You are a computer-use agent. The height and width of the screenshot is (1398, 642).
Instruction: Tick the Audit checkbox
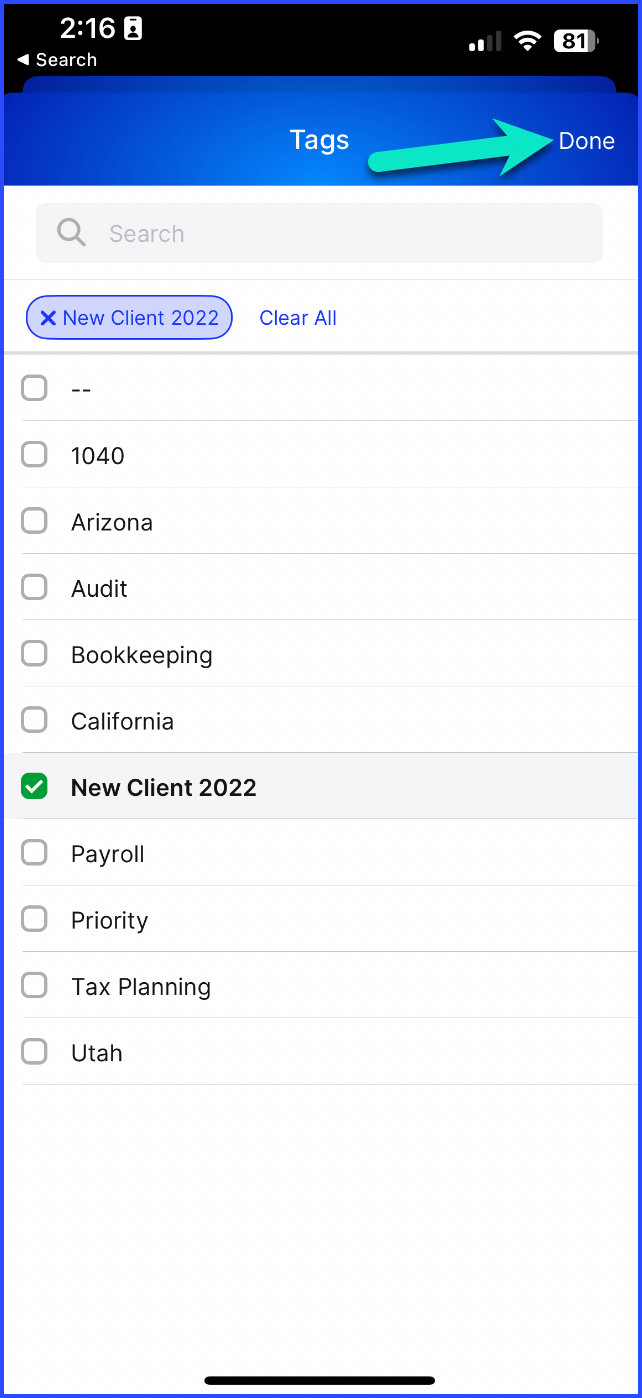(35, 587)
